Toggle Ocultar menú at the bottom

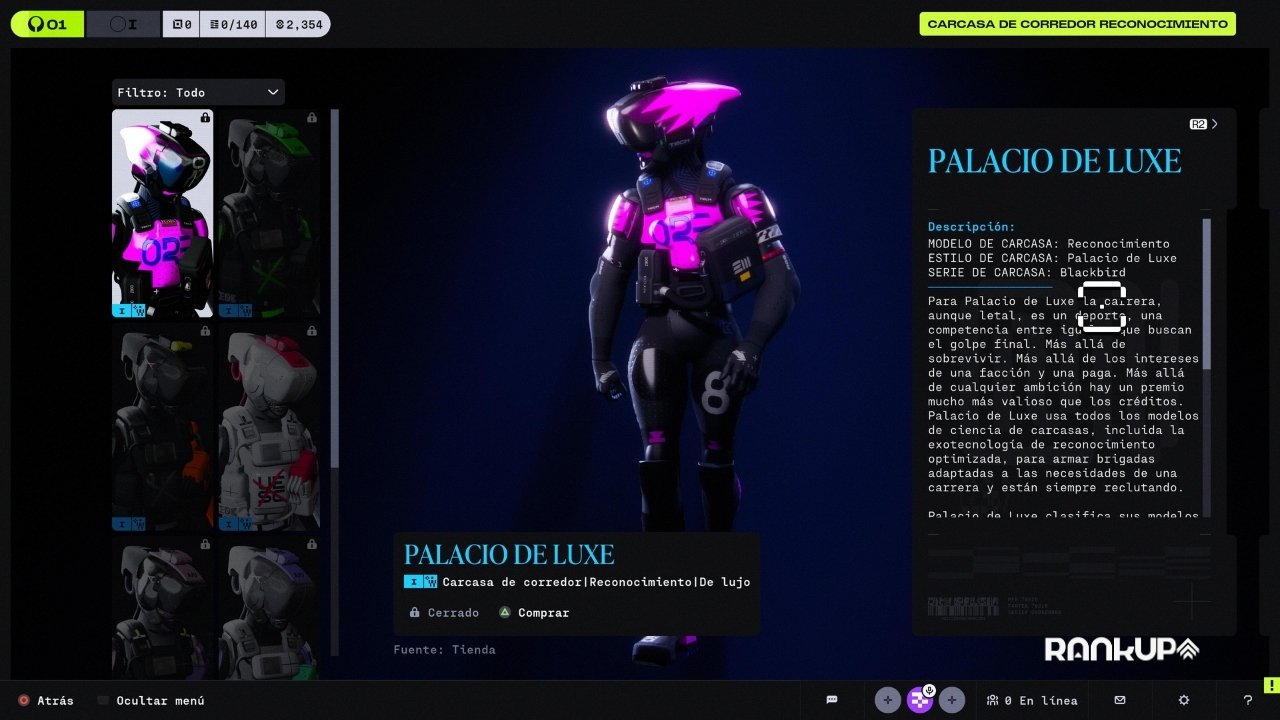click(150, 701)
